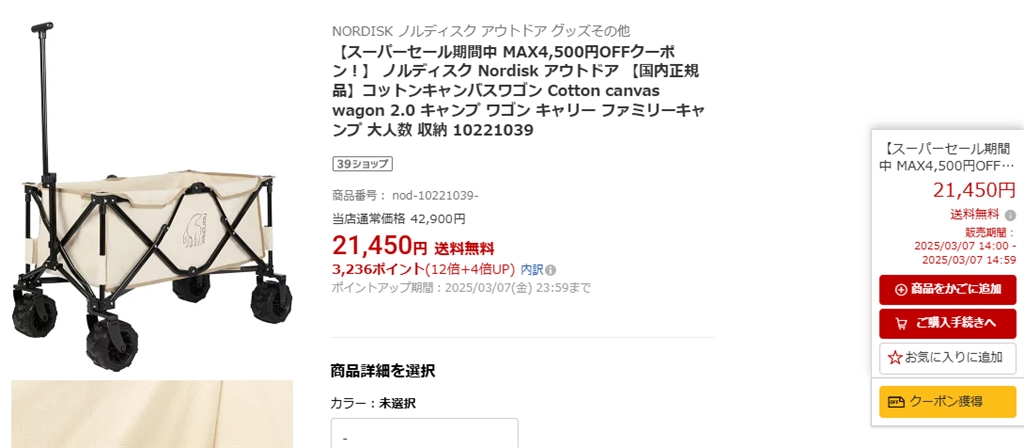Click the truncated product title in side panel
This screenshot has width=1024, height=448.
947,157
